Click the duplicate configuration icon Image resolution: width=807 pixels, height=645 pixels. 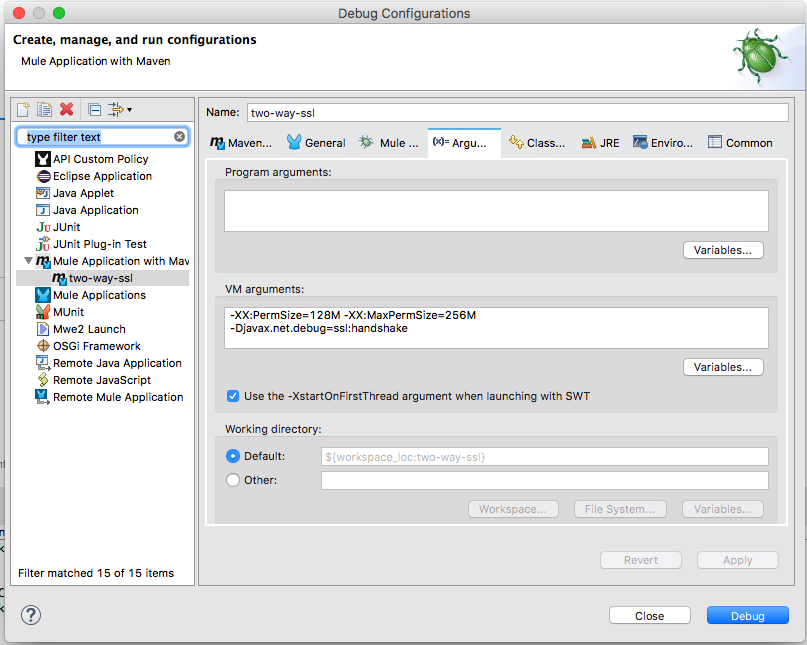(x=44, y=109)
